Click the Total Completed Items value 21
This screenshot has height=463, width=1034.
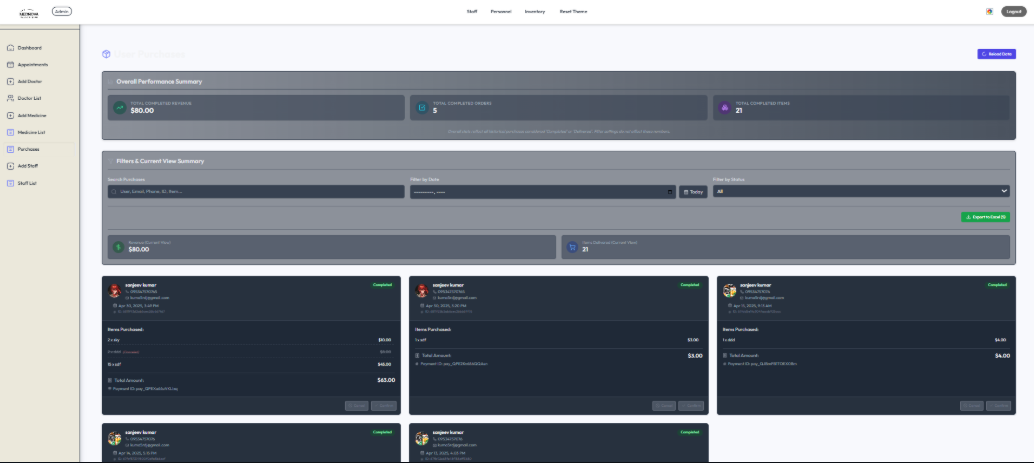(x=739, y=111)
